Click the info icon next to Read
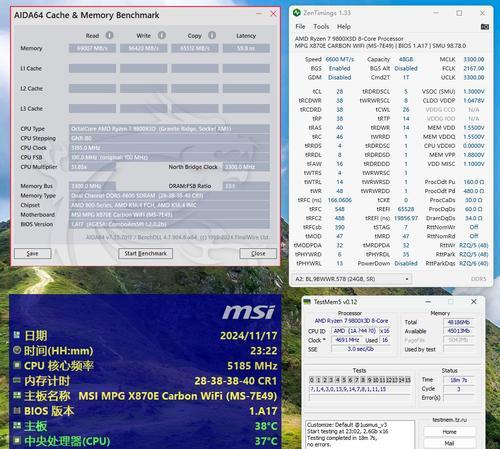The image size is (500, 449). point(109,35)
